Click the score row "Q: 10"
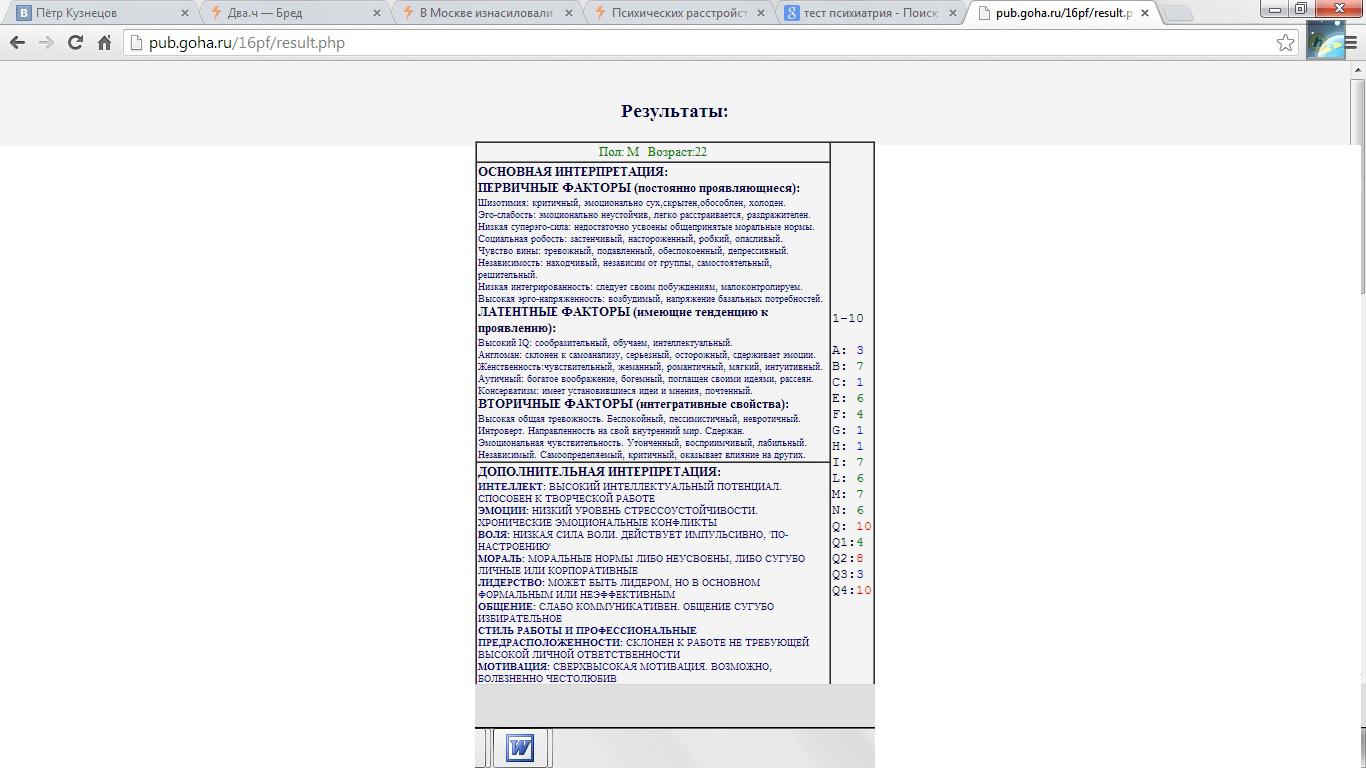 852,527
